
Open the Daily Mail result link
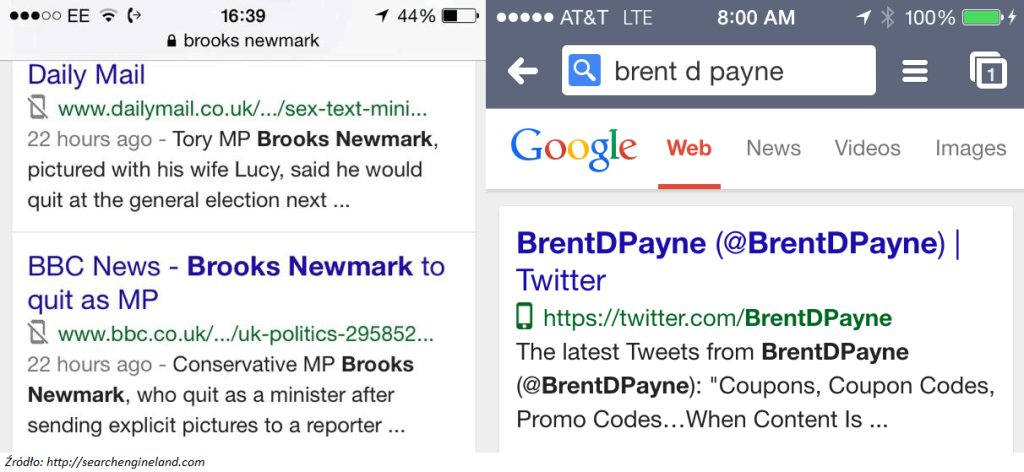pos(86,74)
